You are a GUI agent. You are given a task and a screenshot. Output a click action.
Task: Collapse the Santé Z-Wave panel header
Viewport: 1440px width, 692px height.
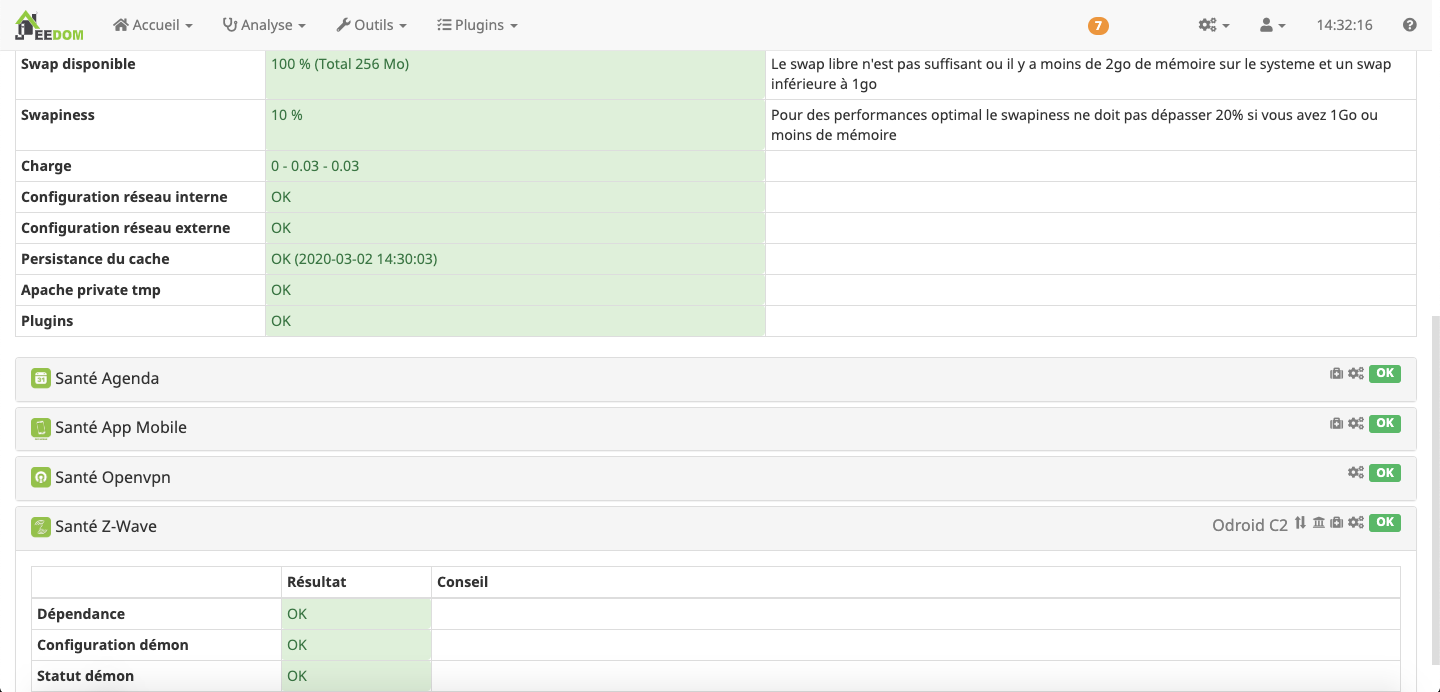106,527
